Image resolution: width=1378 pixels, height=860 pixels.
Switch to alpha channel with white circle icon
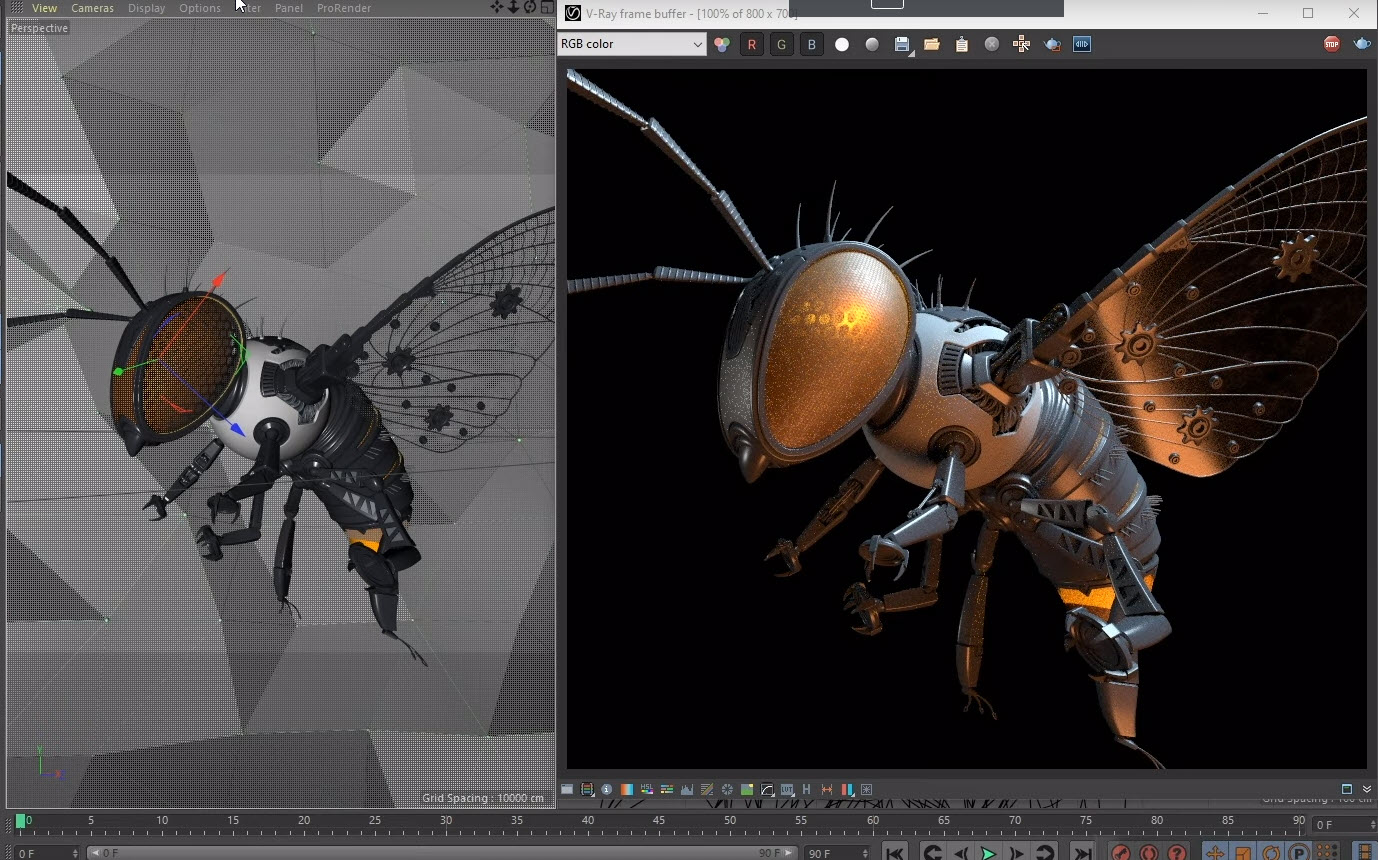[x=842, y=45]
